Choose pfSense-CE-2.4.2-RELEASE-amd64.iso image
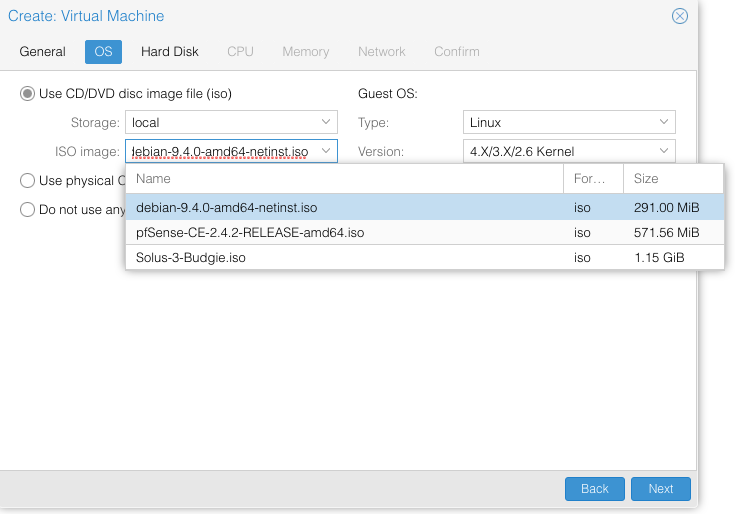This screenshot has width=735, height=514. pyautogui.click(x=250, y=233)
